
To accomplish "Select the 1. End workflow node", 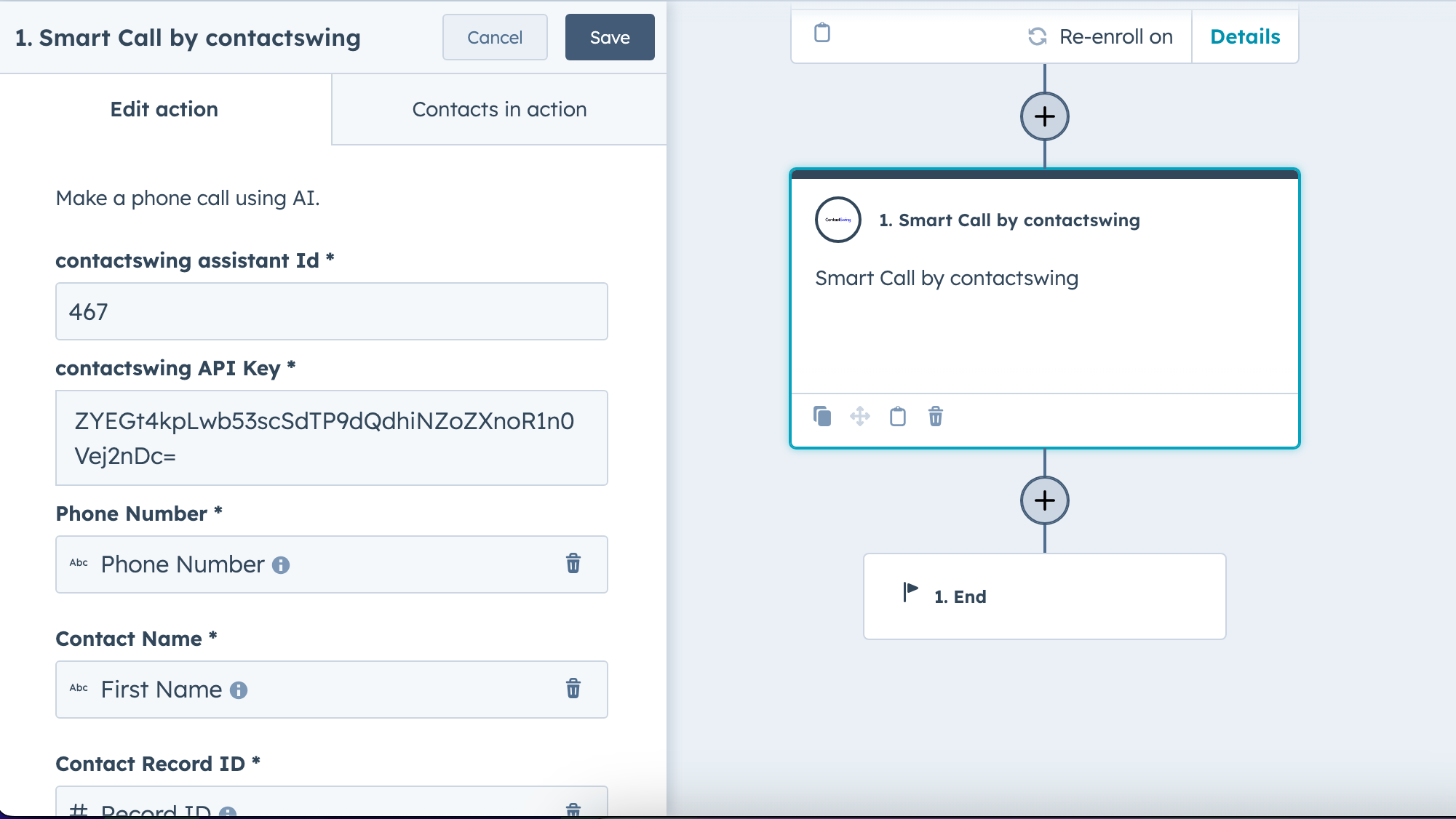I will point(1044,596).
